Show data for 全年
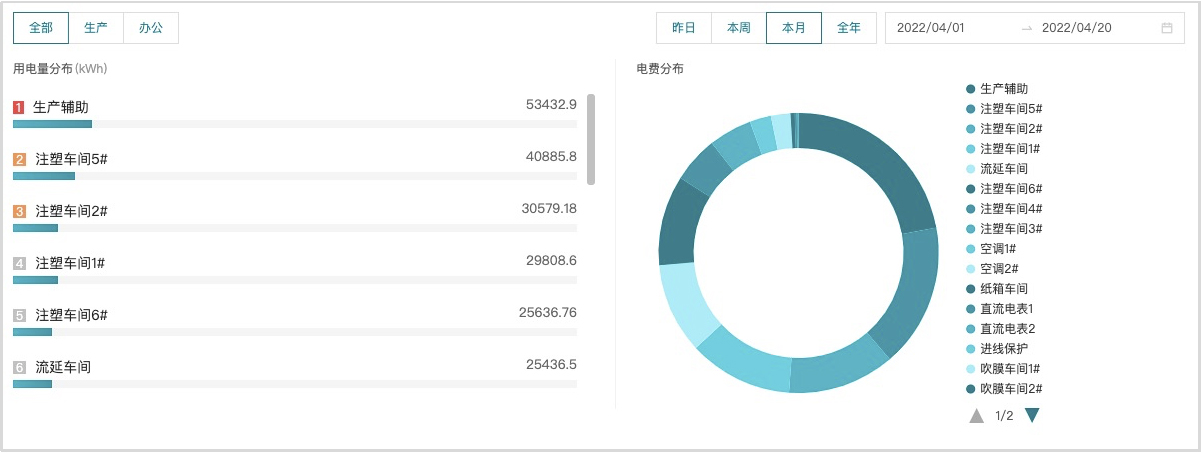 tap(848, 28)
